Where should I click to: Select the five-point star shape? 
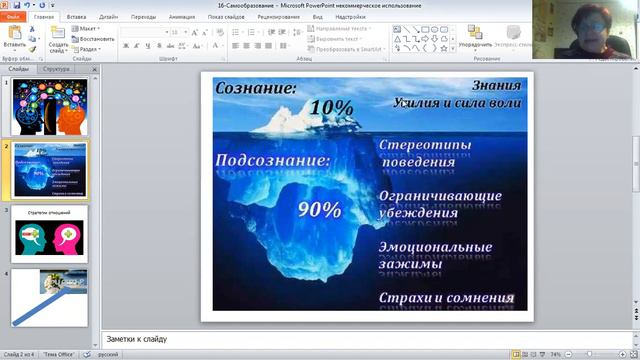pos(444,48)
